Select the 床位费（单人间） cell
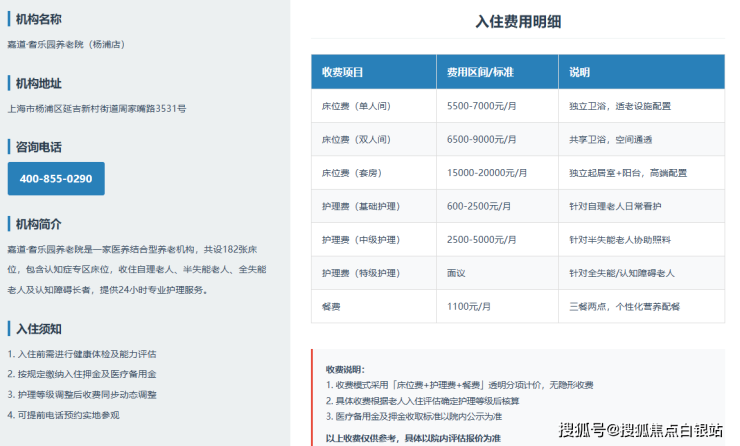740x446 pixels. click(374, 106)
